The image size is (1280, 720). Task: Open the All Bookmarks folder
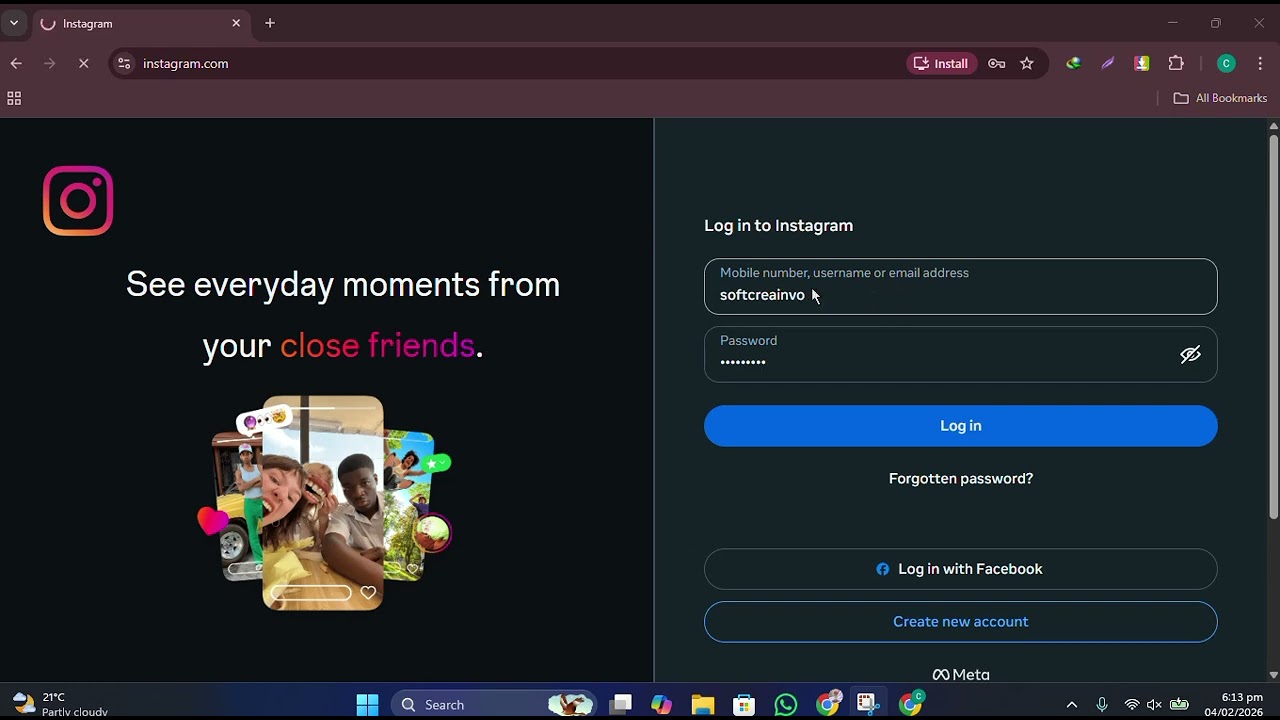coord(1220,98)
